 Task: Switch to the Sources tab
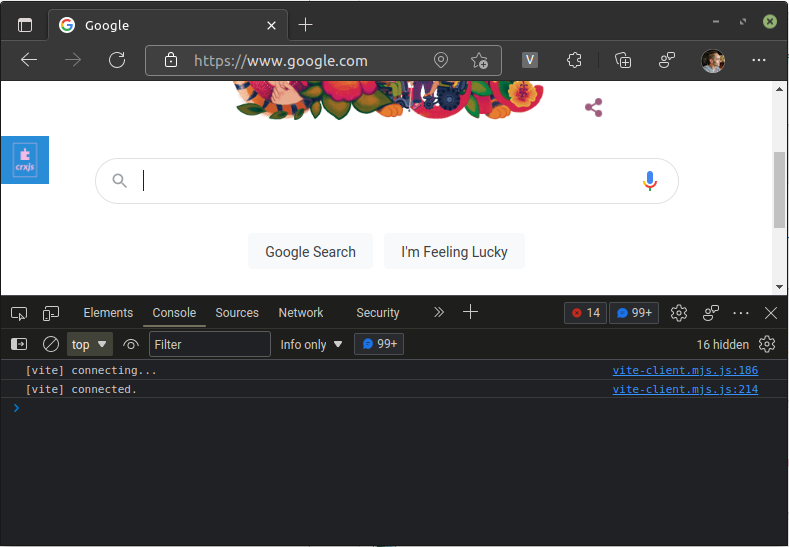click(237, 312)
